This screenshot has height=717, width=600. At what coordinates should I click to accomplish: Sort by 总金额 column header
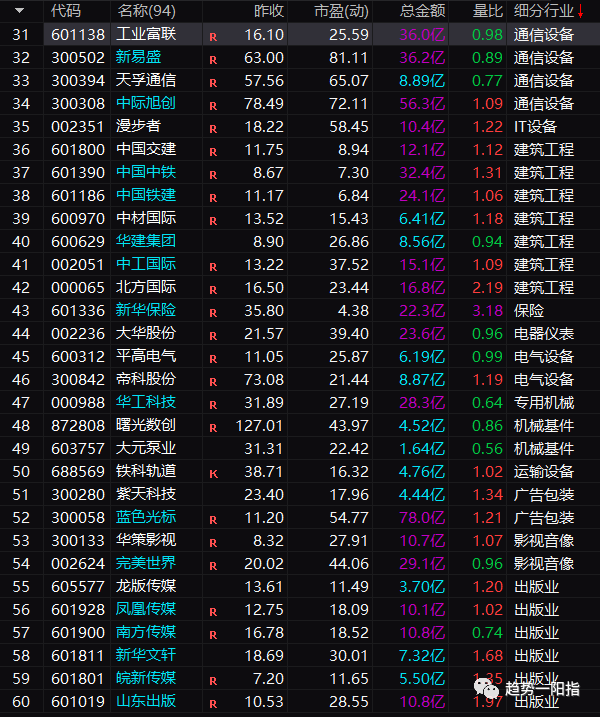423,11
